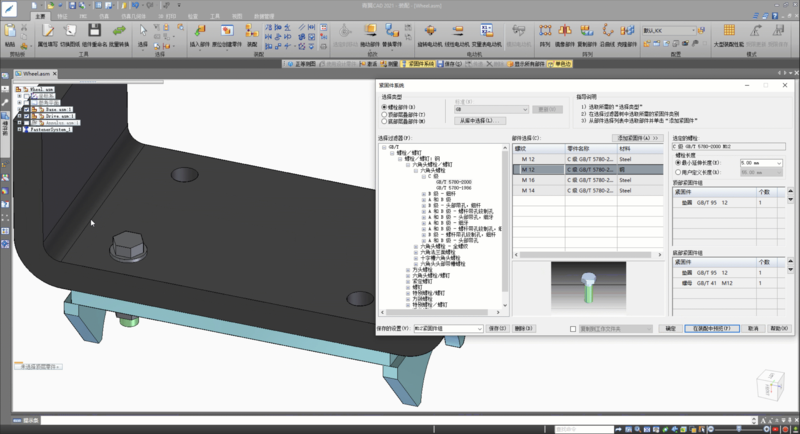Image resolution: width=800 pixels, height=434 pixels.
Task: Select the 螺栓部件 radio button
Action: coord(385,106)
